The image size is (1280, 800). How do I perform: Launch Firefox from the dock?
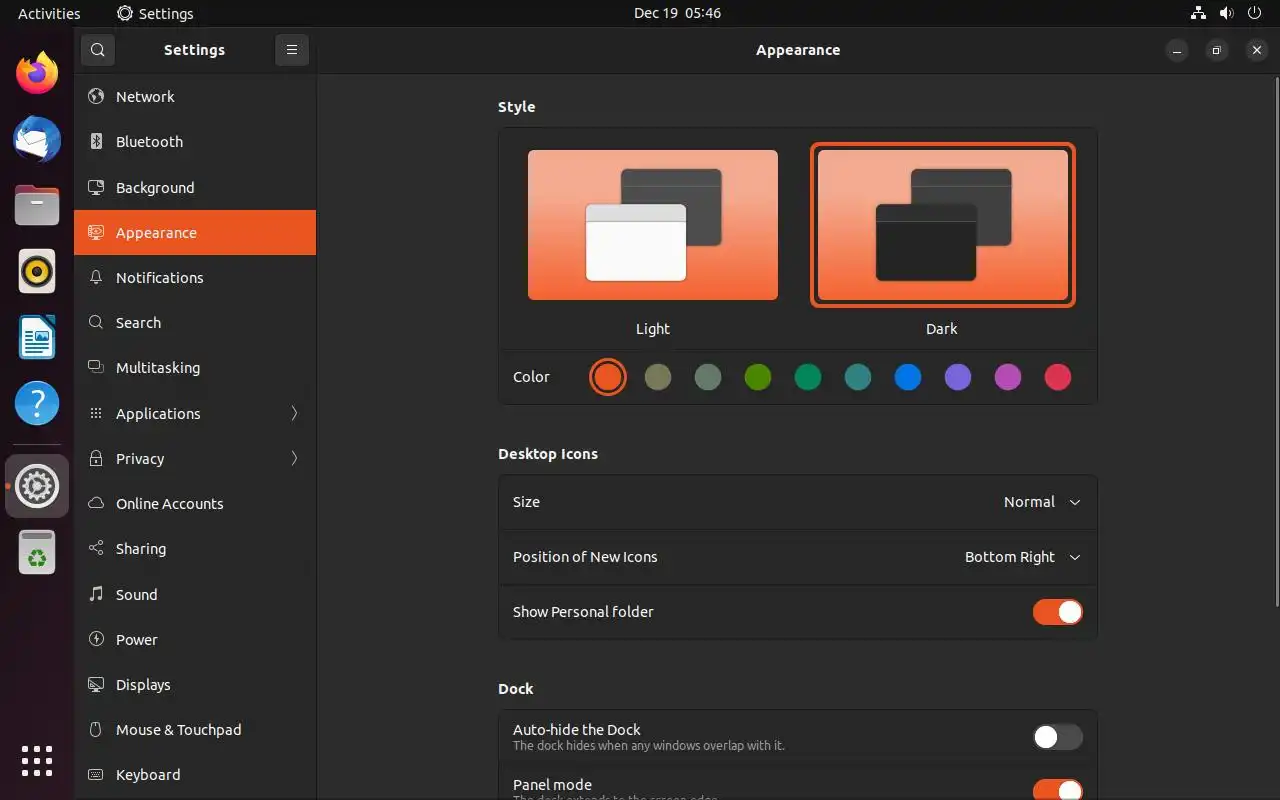tap(37, 73)
